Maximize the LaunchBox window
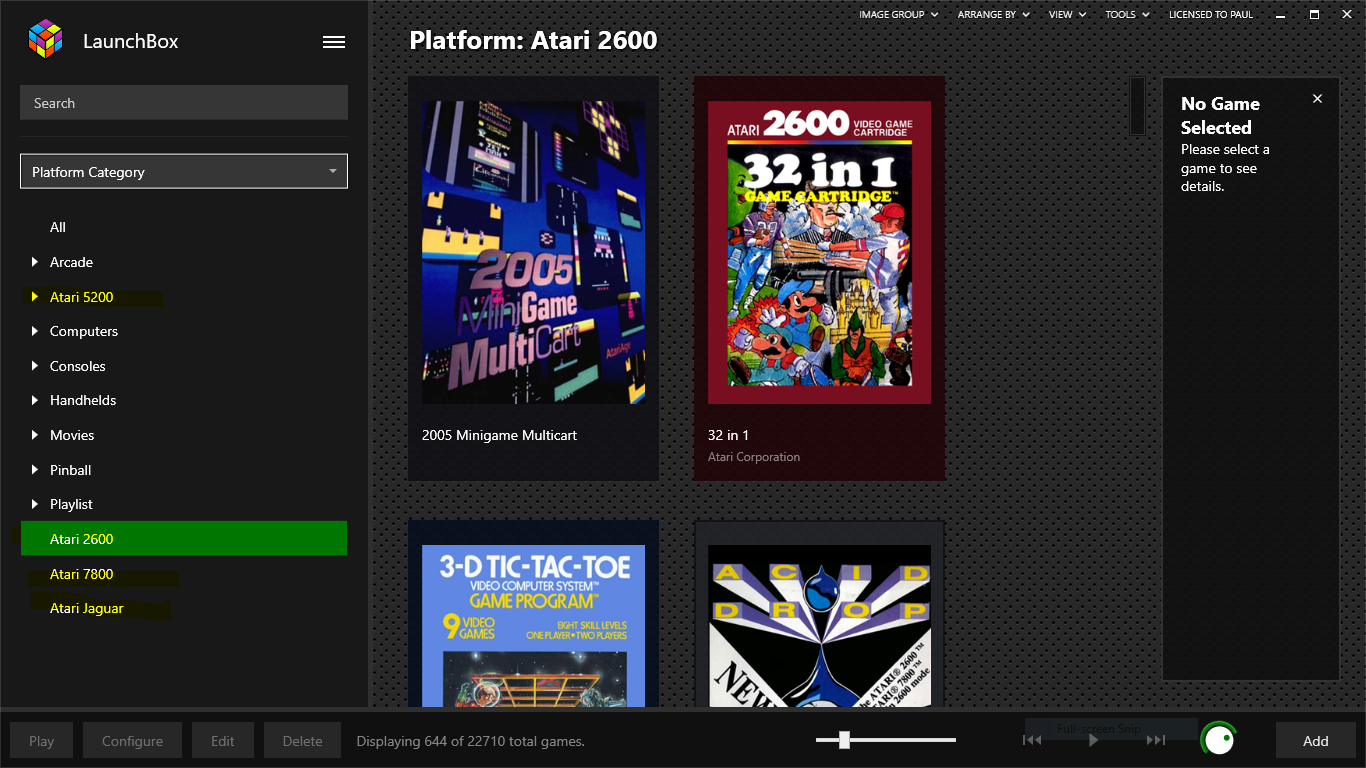 click(x=1314, y=14)
